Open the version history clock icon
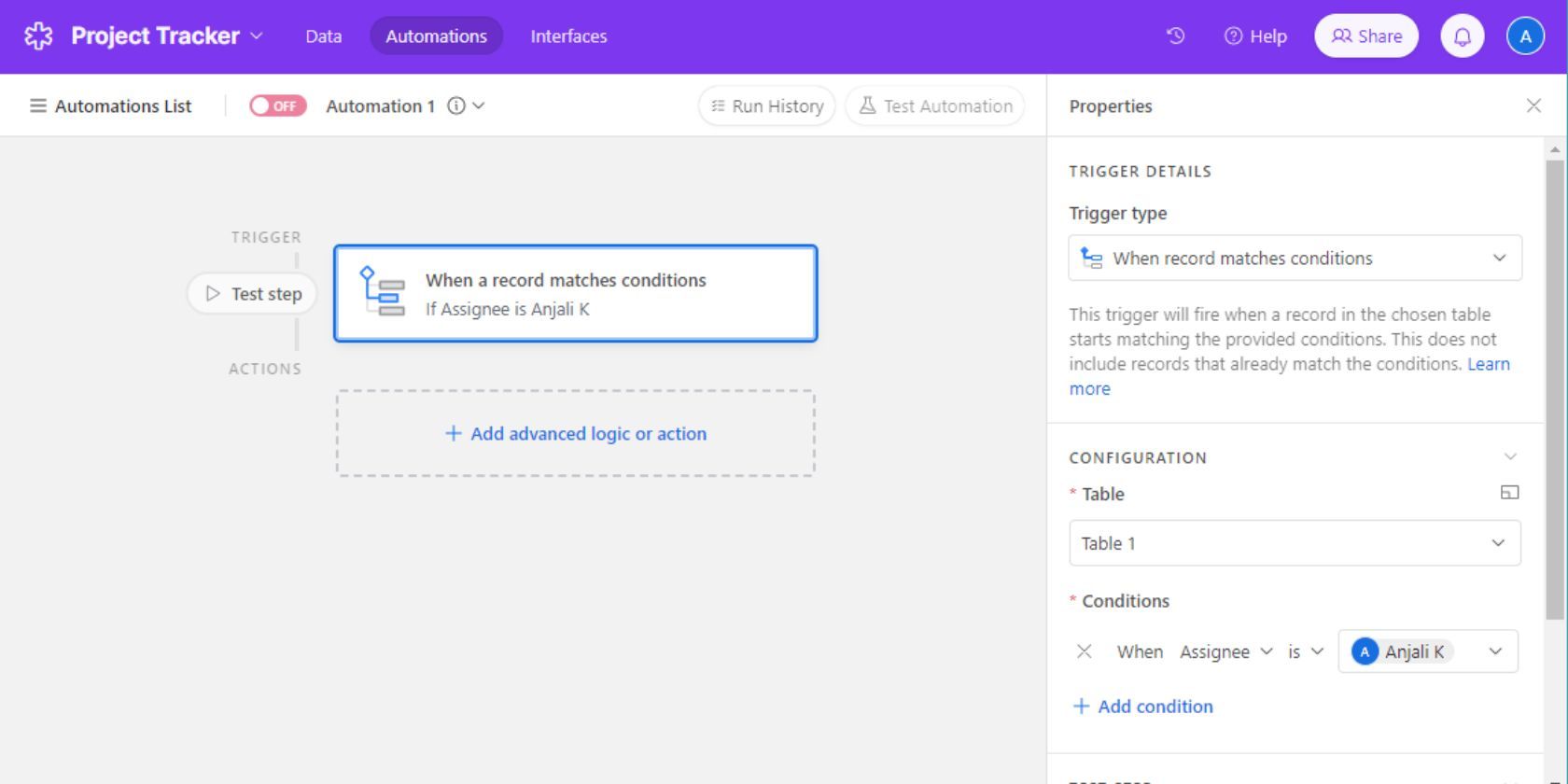This screenshot has height=784, width=1568. (x=1176, y=36)
